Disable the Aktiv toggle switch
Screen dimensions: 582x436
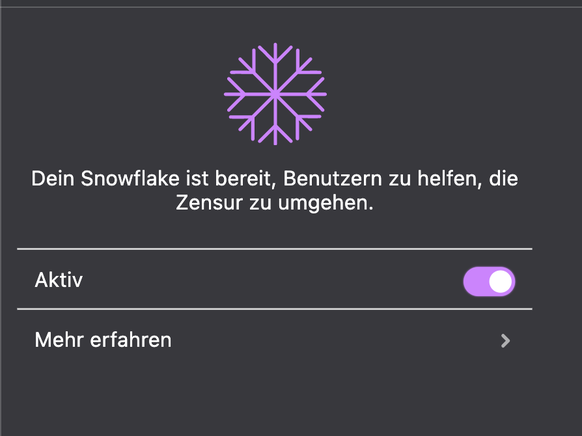pyautogui.click(x=489, y=281)
